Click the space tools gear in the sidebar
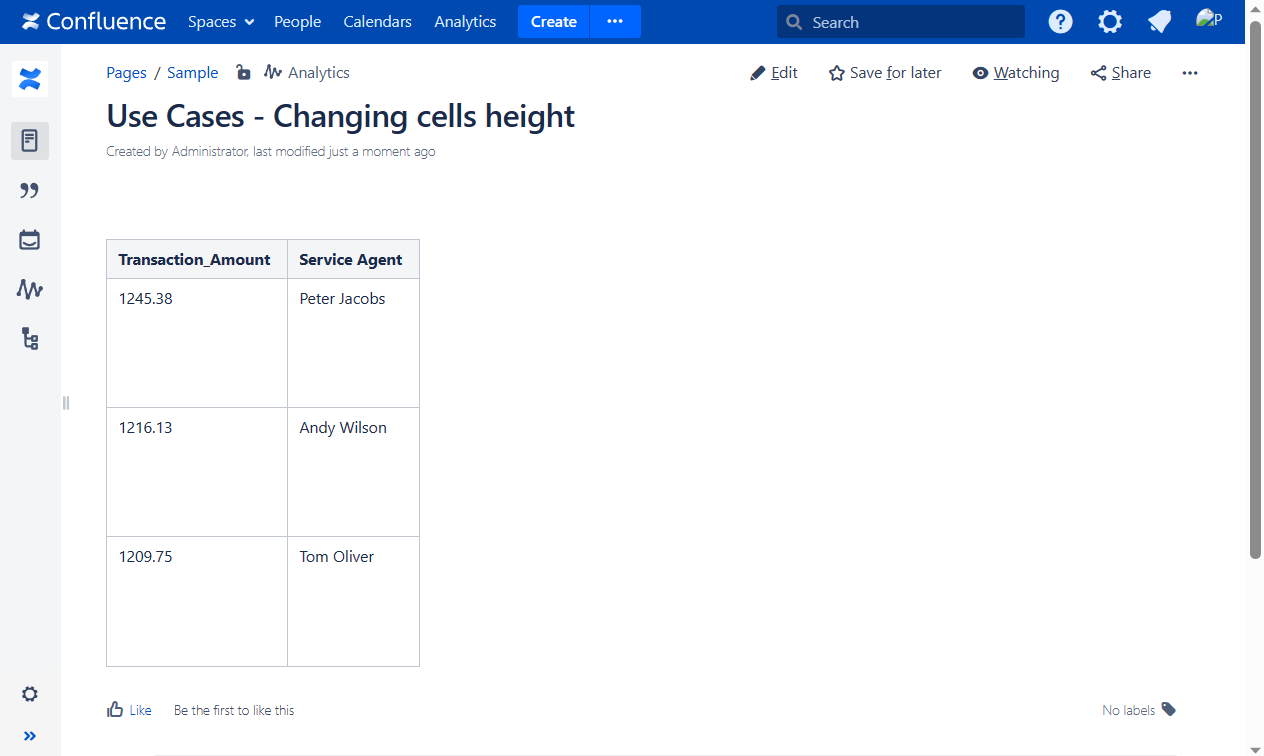 pyautogui.click(x=30, y=694)
